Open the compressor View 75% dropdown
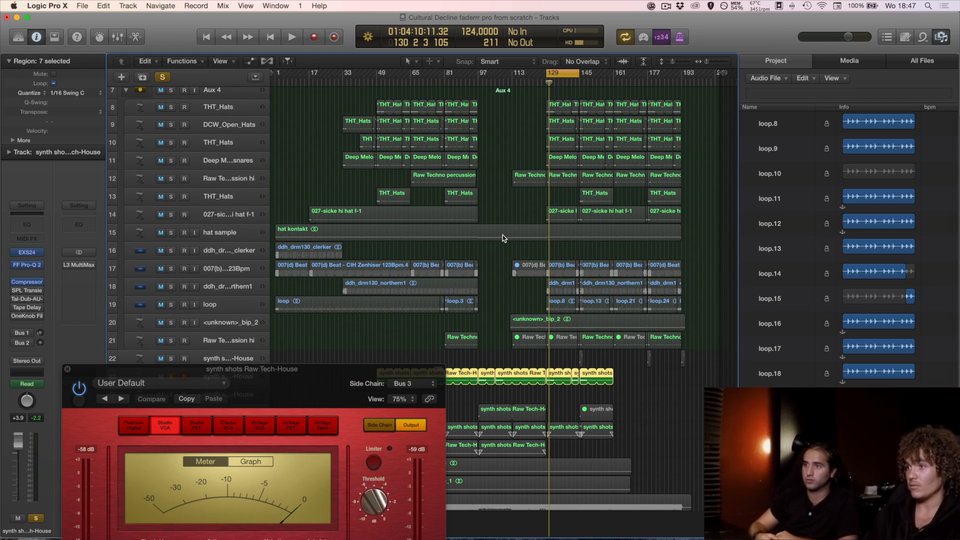 402,399
